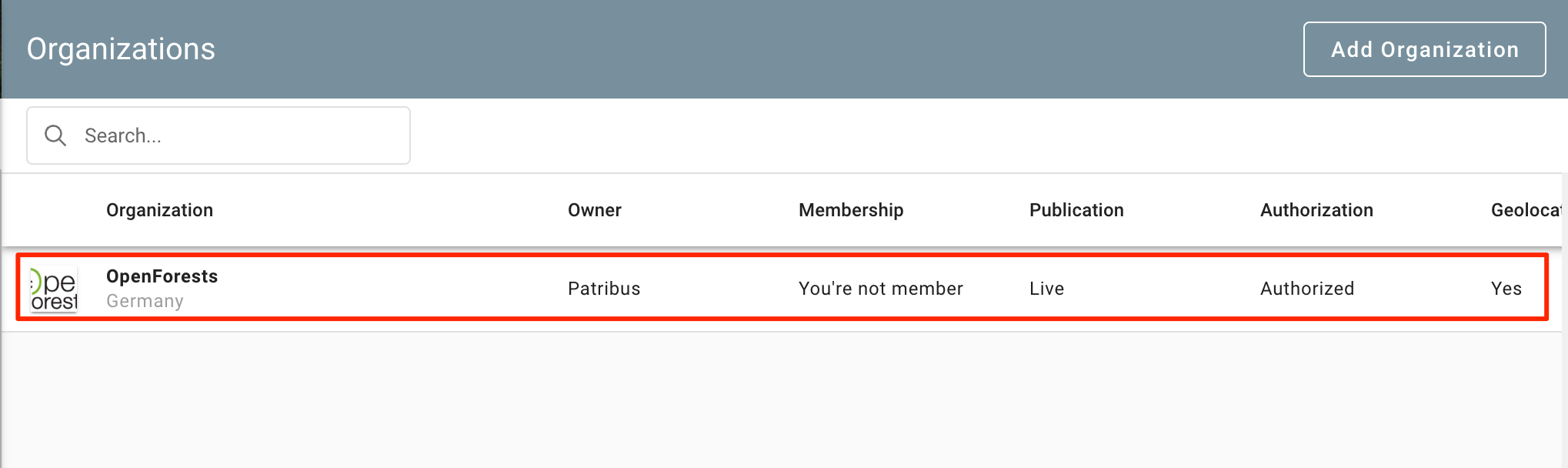Click the Authorized status cell
Viewport: 1568px width, 468px height.
click(1306, 289)
